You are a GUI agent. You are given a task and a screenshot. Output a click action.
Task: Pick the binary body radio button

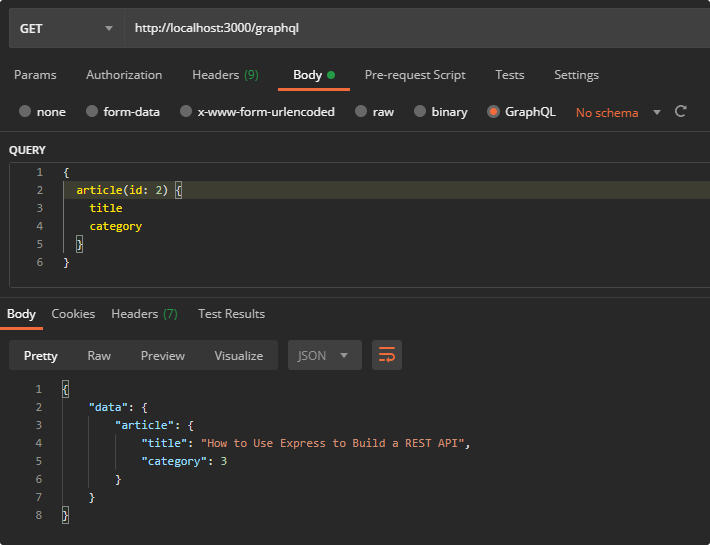(x=420, y=112)
